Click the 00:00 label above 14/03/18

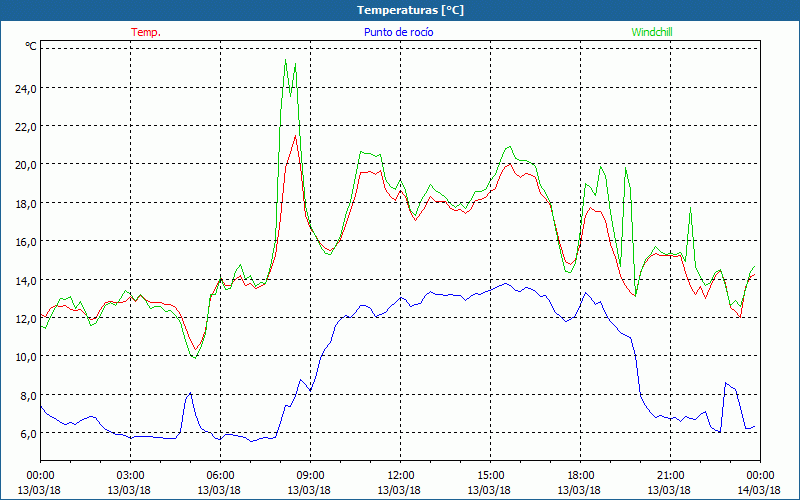(760, 476)
